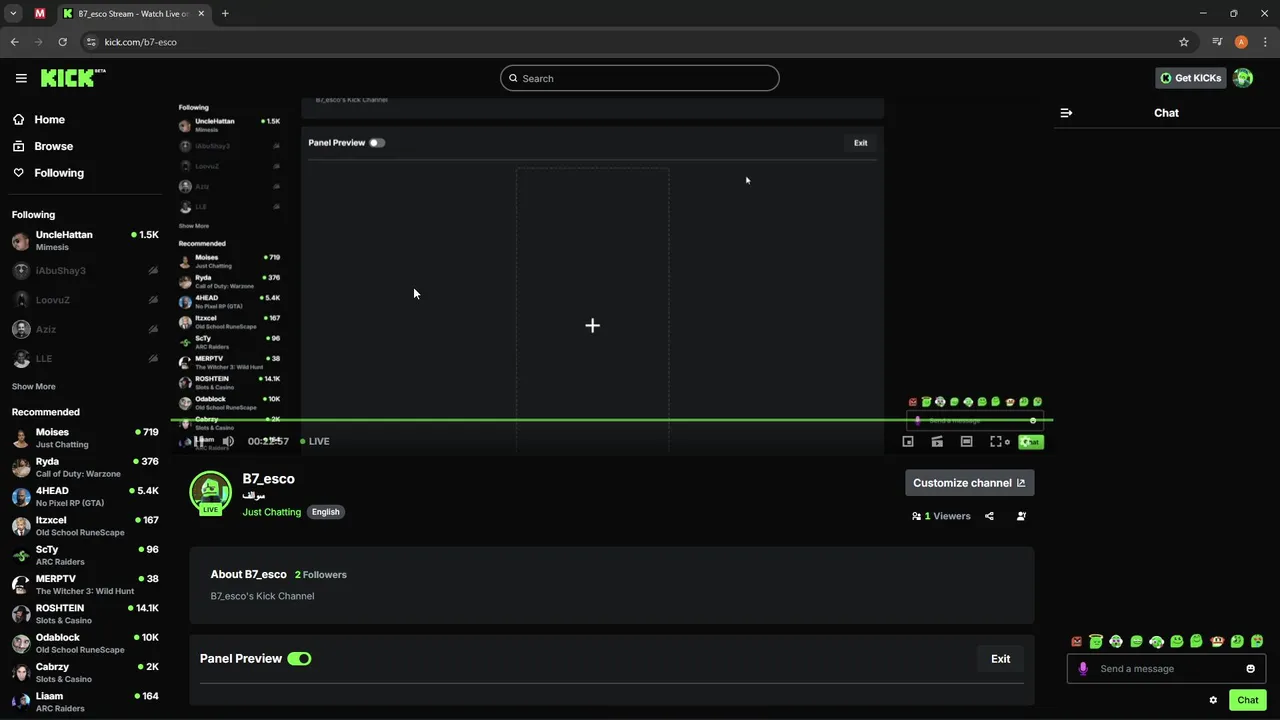This screenshot has width=1280, height=720.
Task: Open 4HEAD No Pixel RP channel
Action: click(85, 497)
